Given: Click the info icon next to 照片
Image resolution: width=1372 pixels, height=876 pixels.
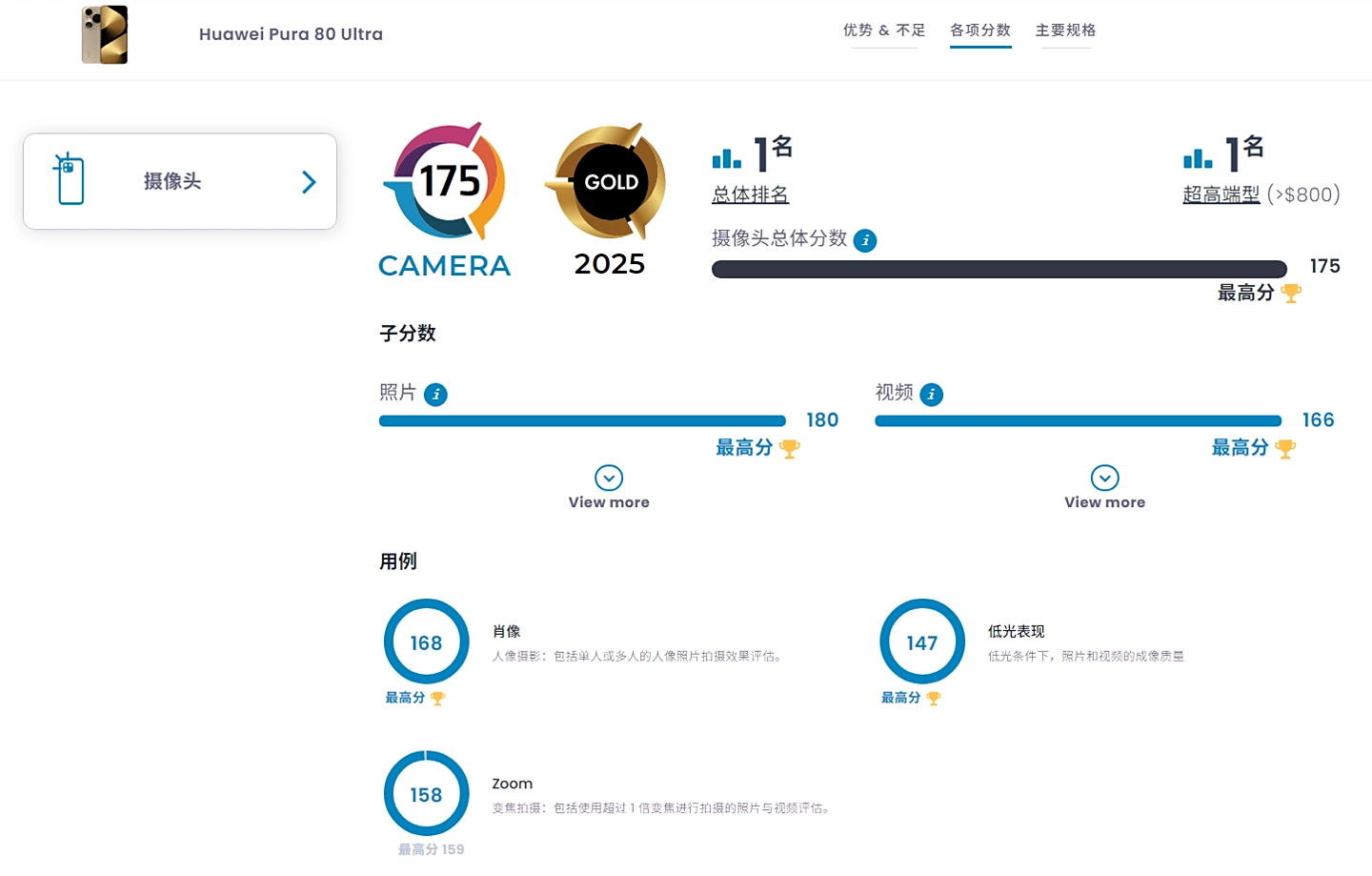Looking at the screenshot, I should pyautogui.click(x=435, y=395).
